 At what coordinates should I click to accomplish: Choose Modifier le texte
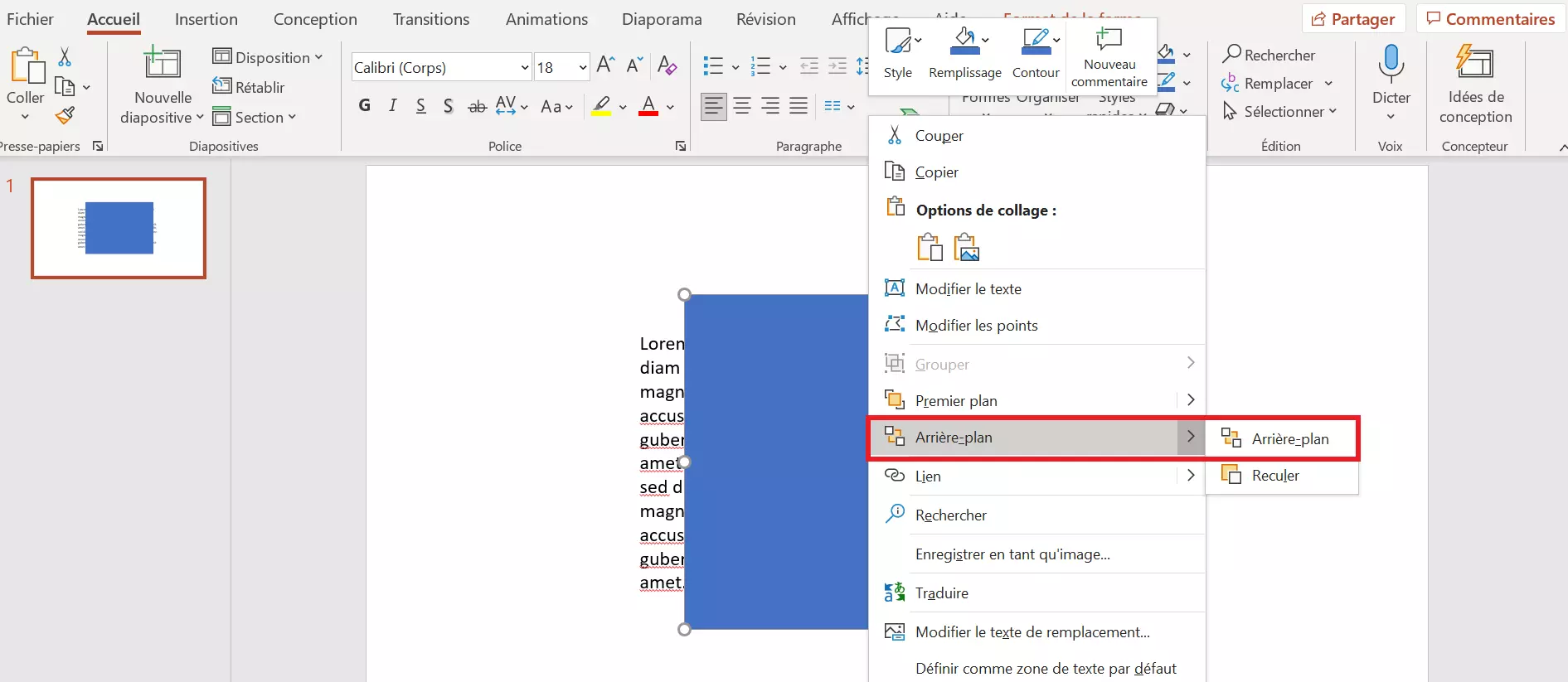pyautogui.click(x=1036, y=288)
